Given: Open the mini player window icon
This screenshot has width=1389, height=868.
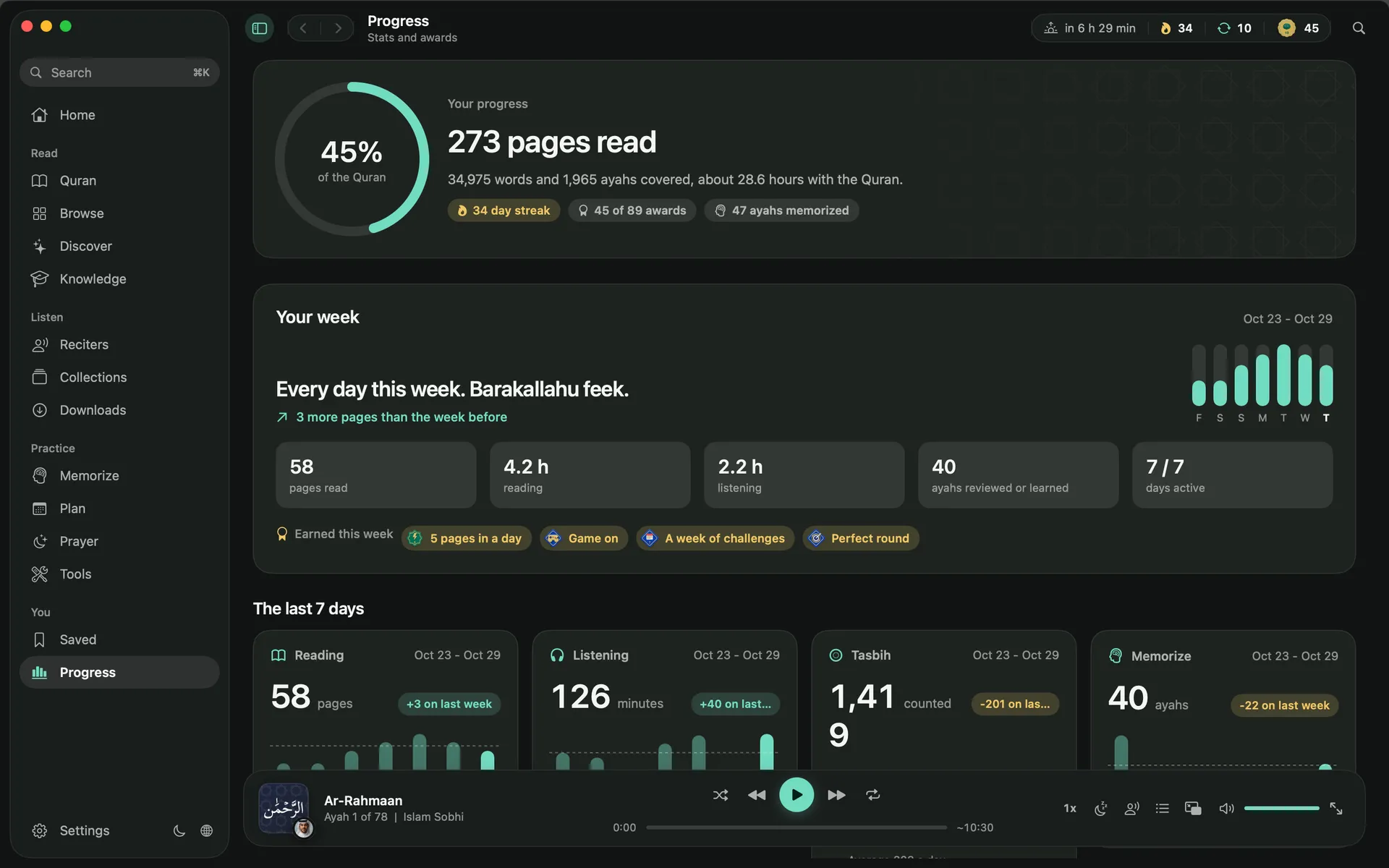Looking at the screenshot, I should click(x=1193, y=809).
